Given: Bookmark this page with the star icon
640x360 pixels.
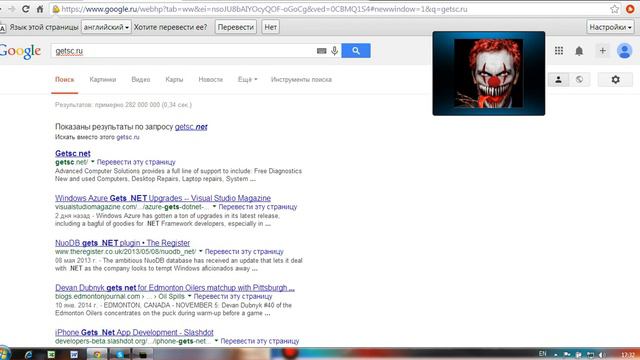Looking at the screenshot, I should 614,9.
